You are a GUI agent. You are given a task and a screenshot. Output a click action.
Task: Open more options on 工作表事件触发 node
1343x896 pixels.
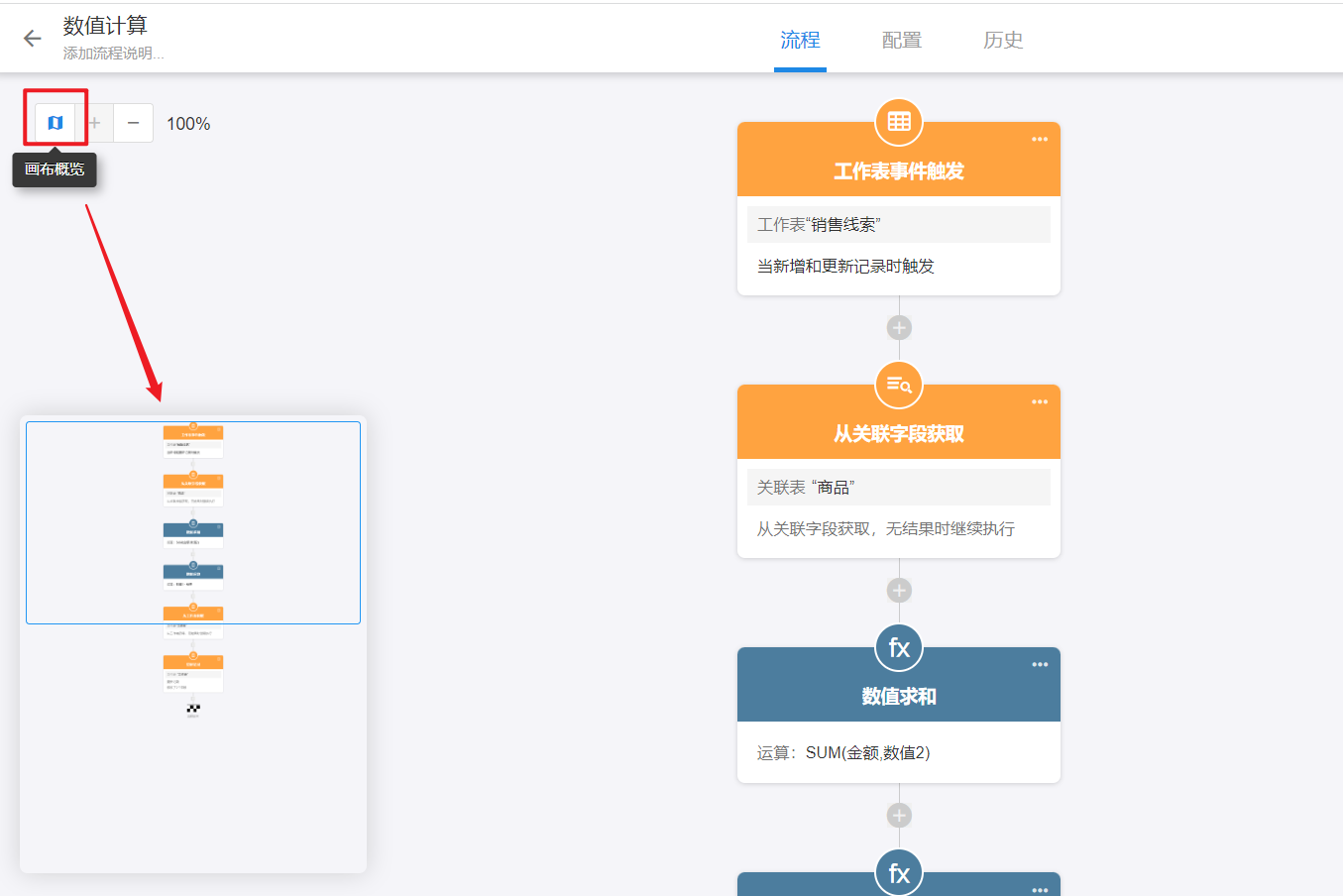(1039, 140)
